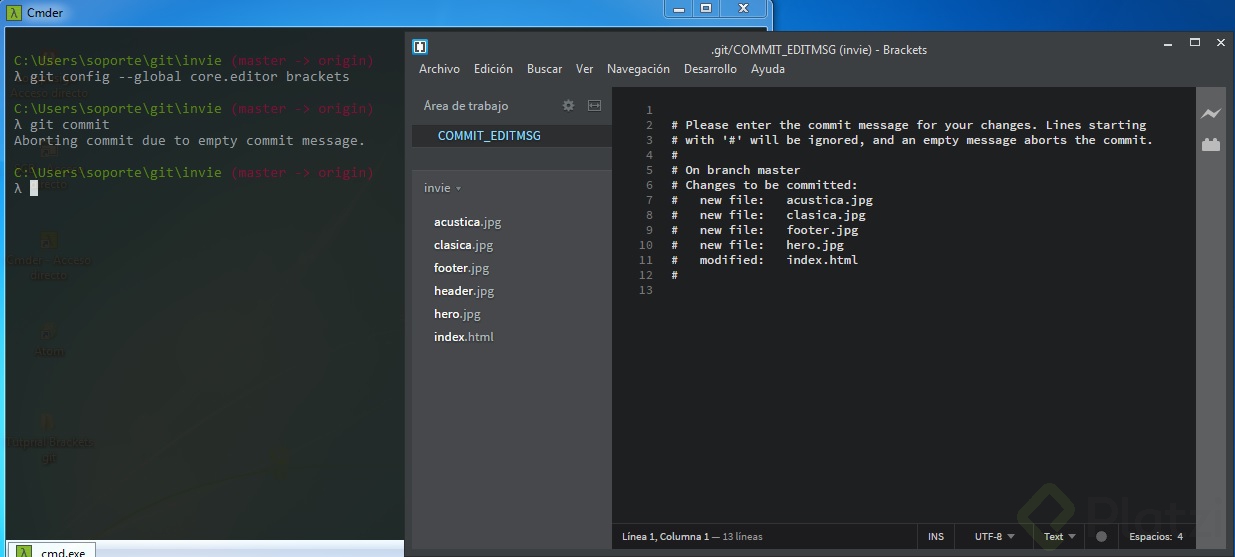Maximize the Brackets window
The height and width of the screenshot is (557, 1235).
[1194, 43]
